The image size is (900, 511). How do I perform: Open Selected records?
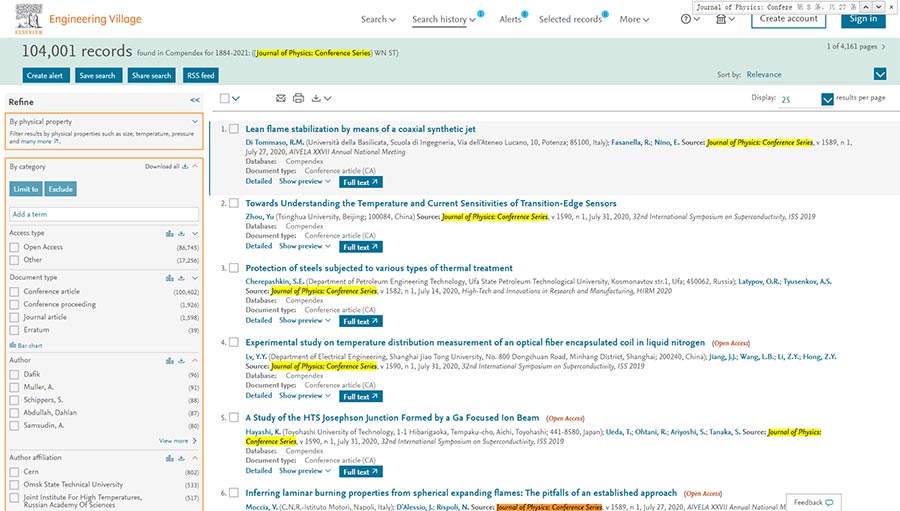[x=570, y=19]
